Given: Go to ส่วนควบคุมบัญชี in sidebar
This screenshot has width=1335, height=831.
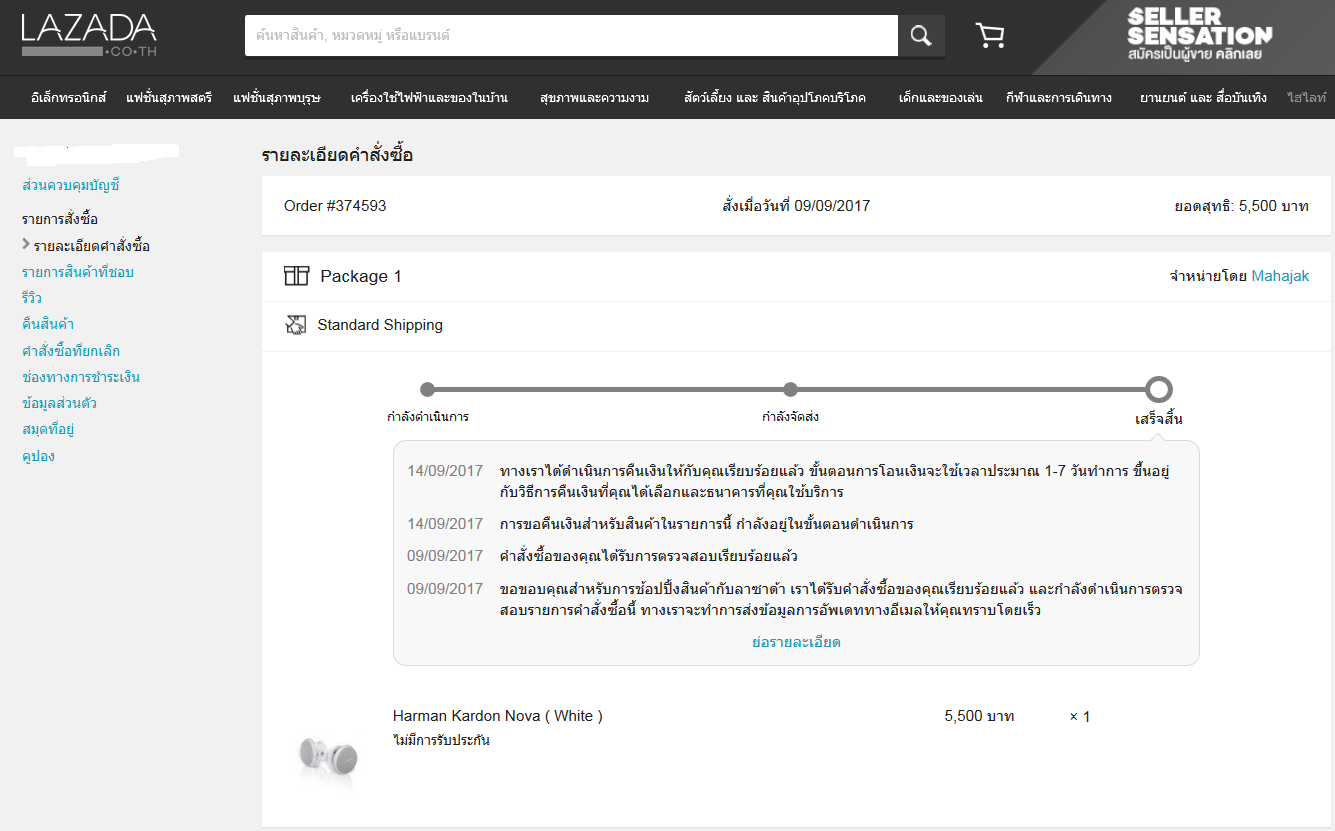Looking at the screenshot, I should 71,186.
